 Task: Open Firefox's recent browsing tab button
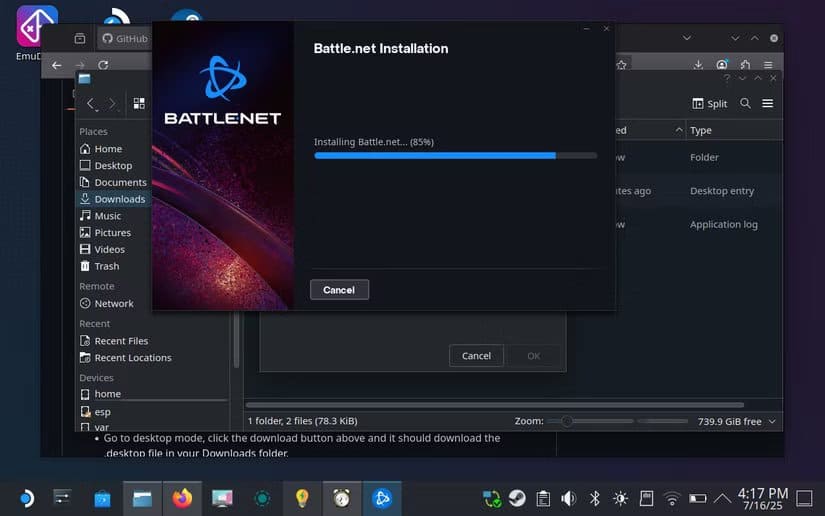79,38
